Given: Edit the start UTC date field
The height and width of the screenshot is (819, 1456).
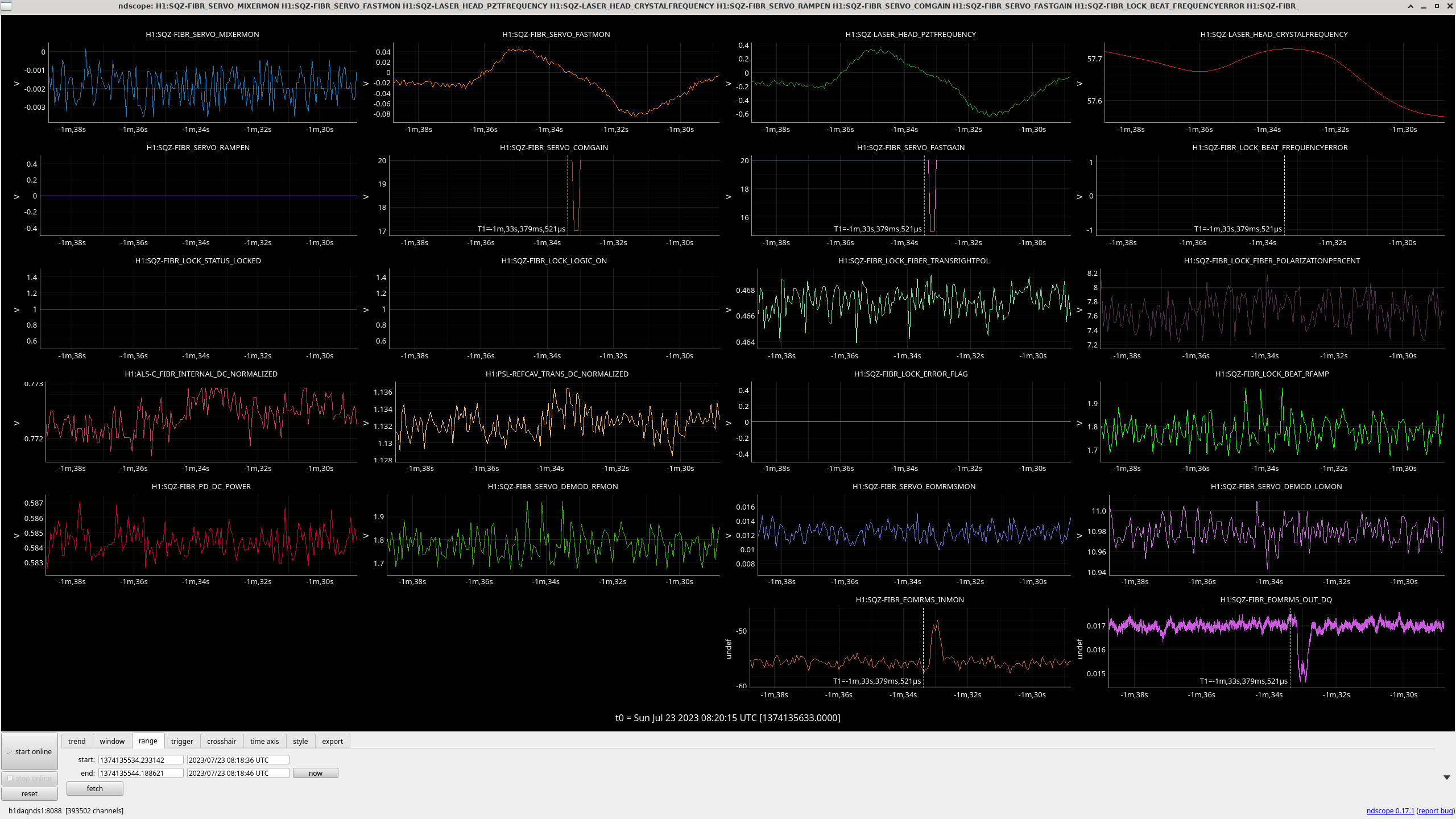Looking at the screenshot, I should (238, 760).
